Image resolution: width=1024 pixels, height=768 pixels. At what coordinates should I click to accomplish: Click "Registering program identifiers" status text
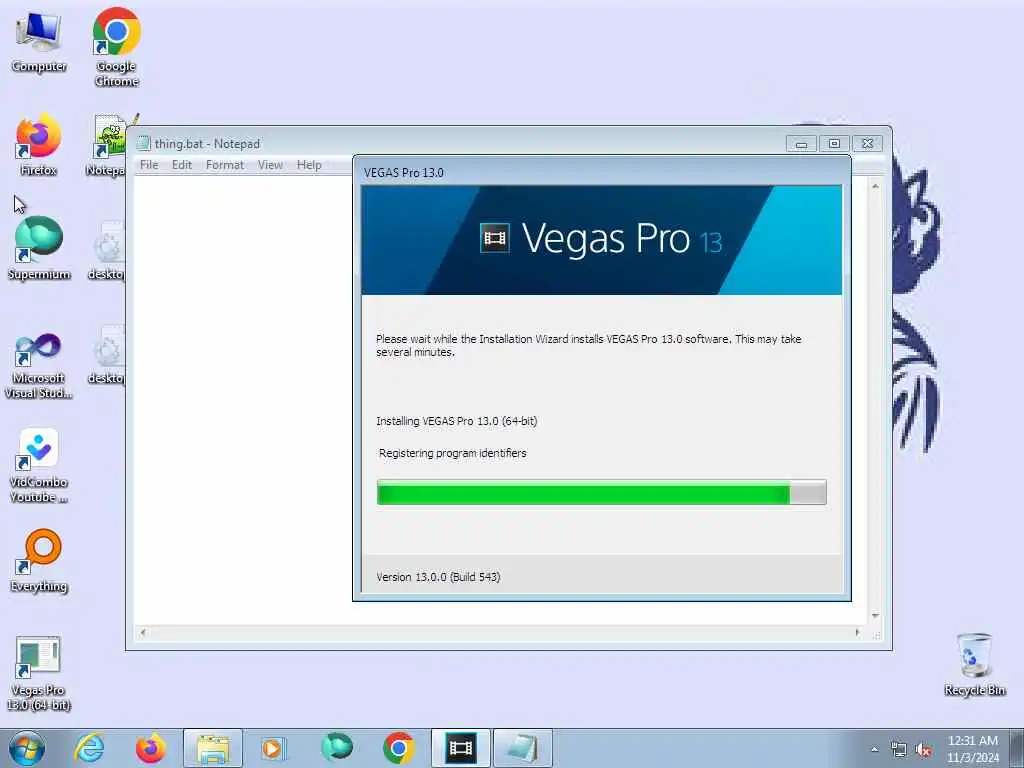coord(453,453)
